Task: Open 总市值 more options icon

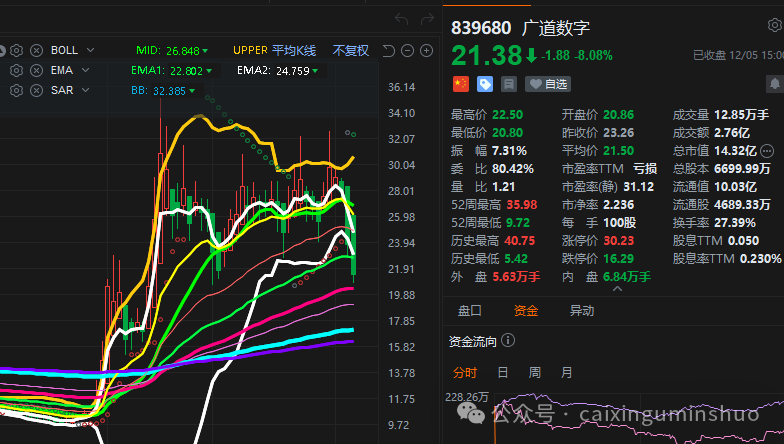Action: pyautogui.click(x=766, y=150)
